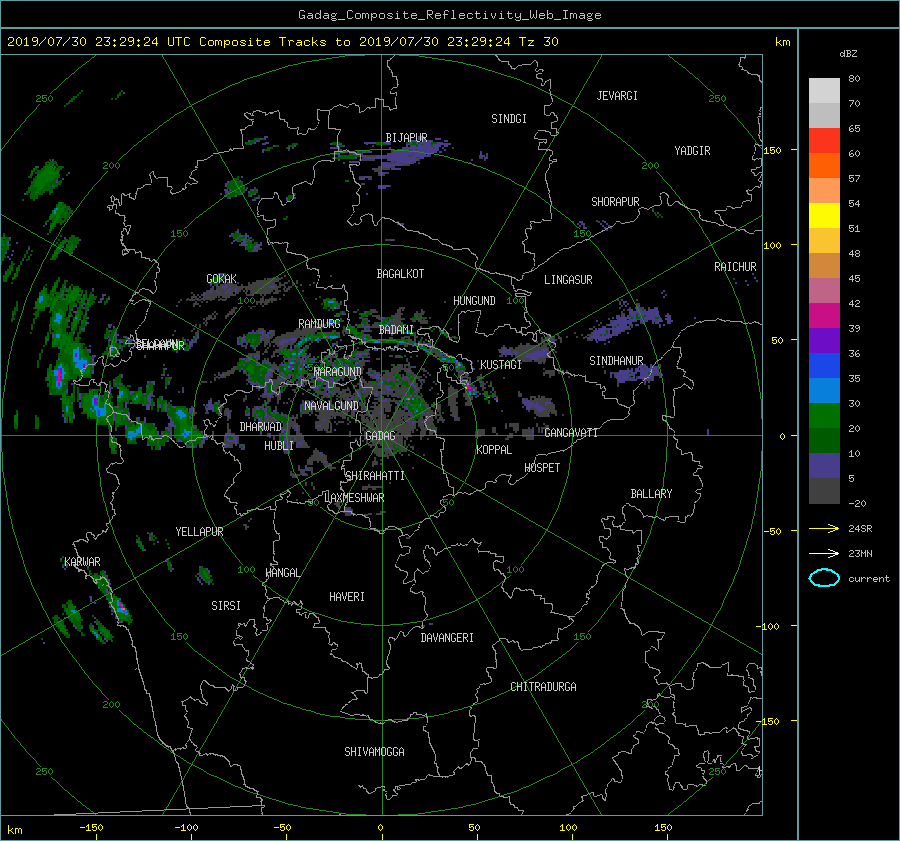Click the YELLAPUR city label
This screenshot has height=841, width=900.
click(199, 532)
